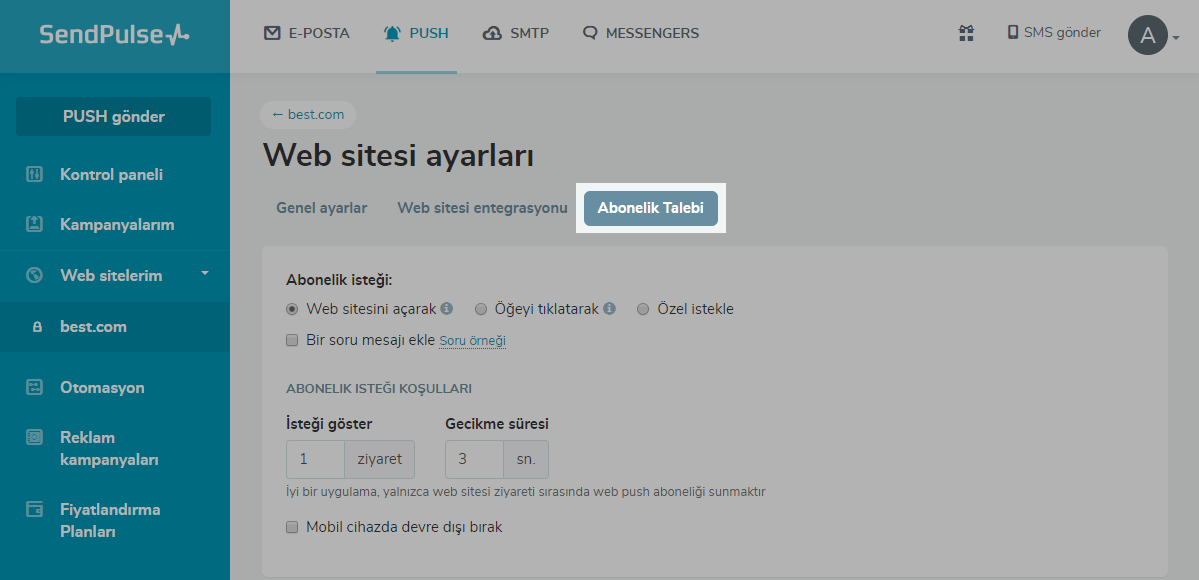
Task: Click SMS gönder link
Action: pyautogui.click(x=1054, y=32)
